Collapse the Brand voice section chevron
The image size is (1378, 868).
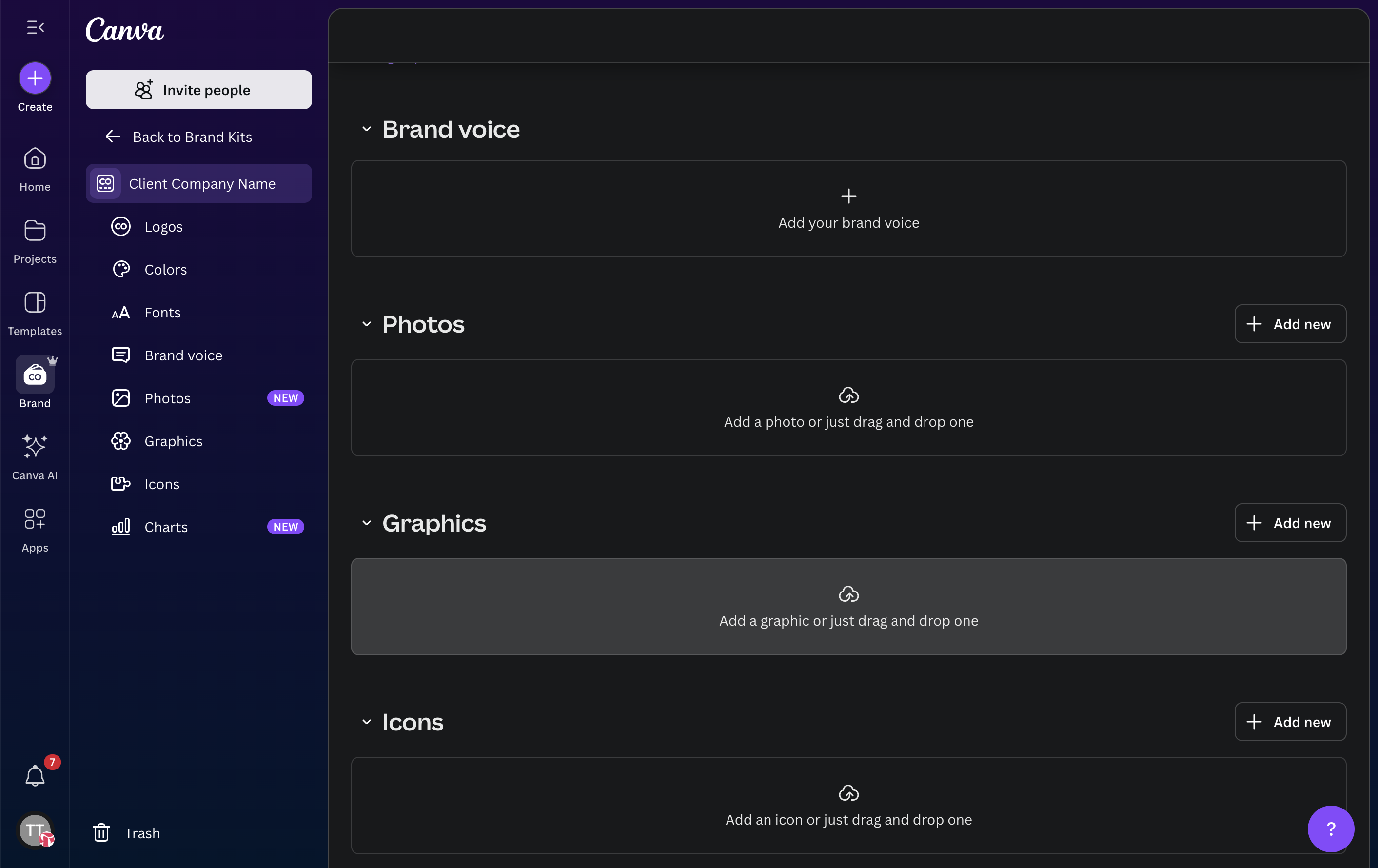(366, 129)
